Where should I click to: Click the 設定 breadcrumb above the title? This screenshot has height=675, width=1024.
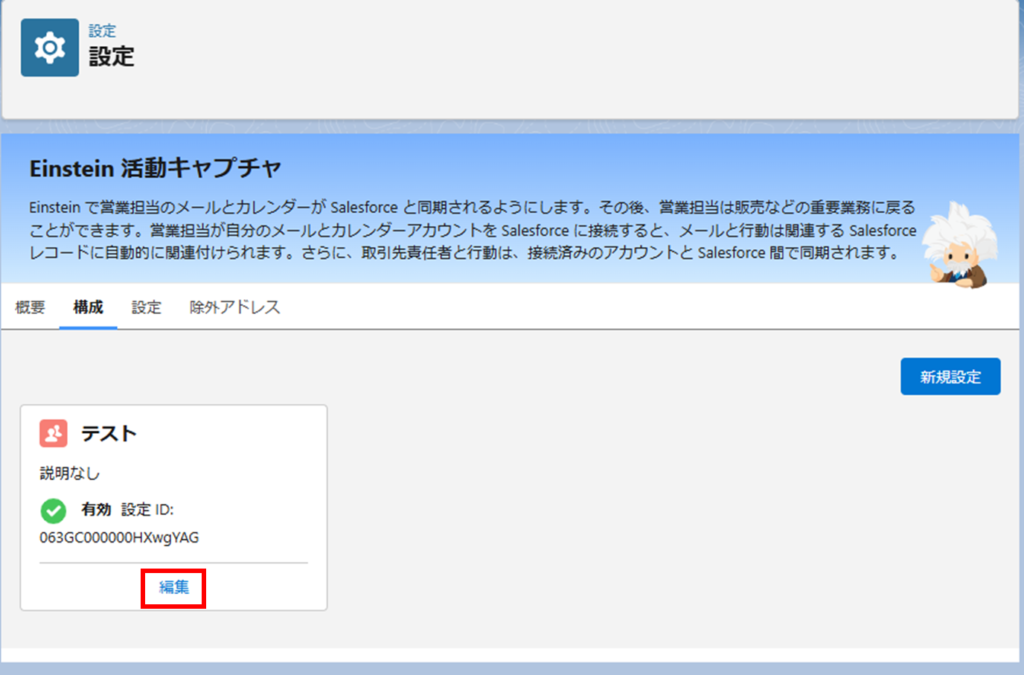[102, 30]
